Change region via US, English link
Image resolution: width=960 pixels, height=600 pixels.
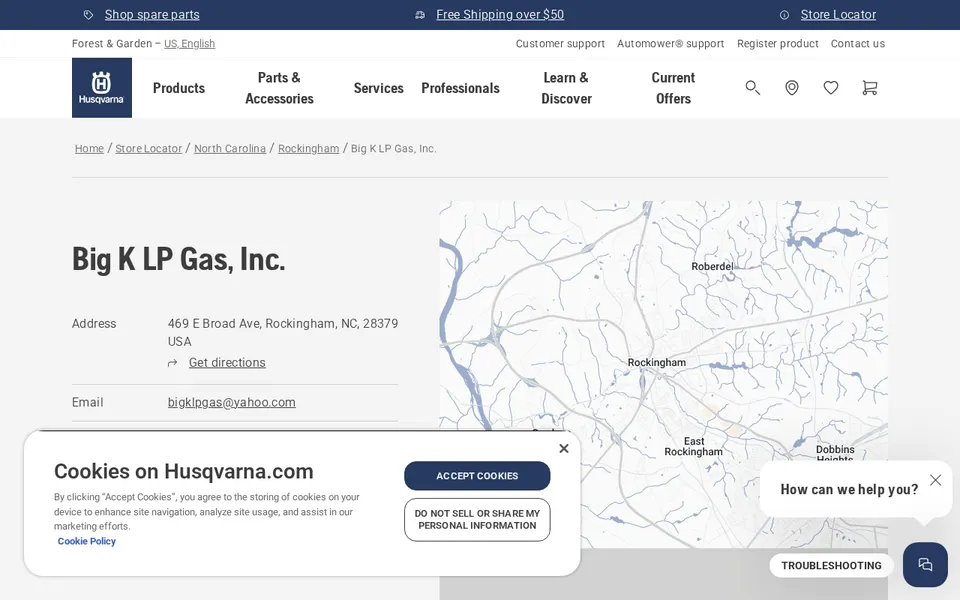click(190, 43)
